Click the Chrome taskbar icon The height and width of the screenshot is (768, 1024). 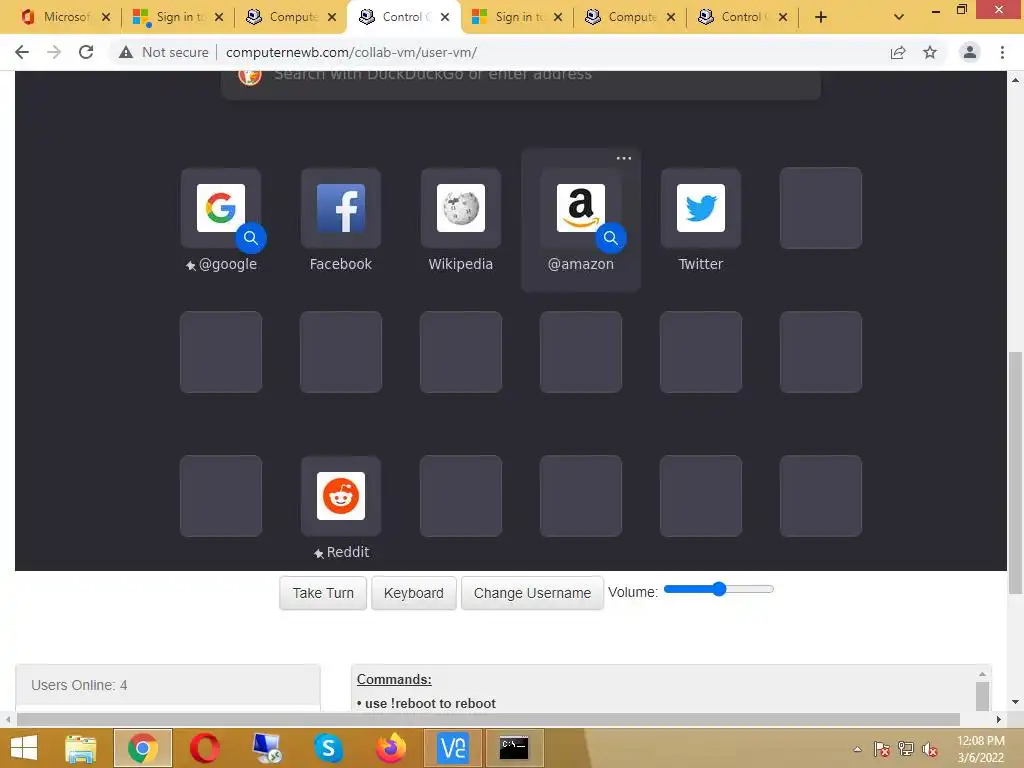pos(143,748)
